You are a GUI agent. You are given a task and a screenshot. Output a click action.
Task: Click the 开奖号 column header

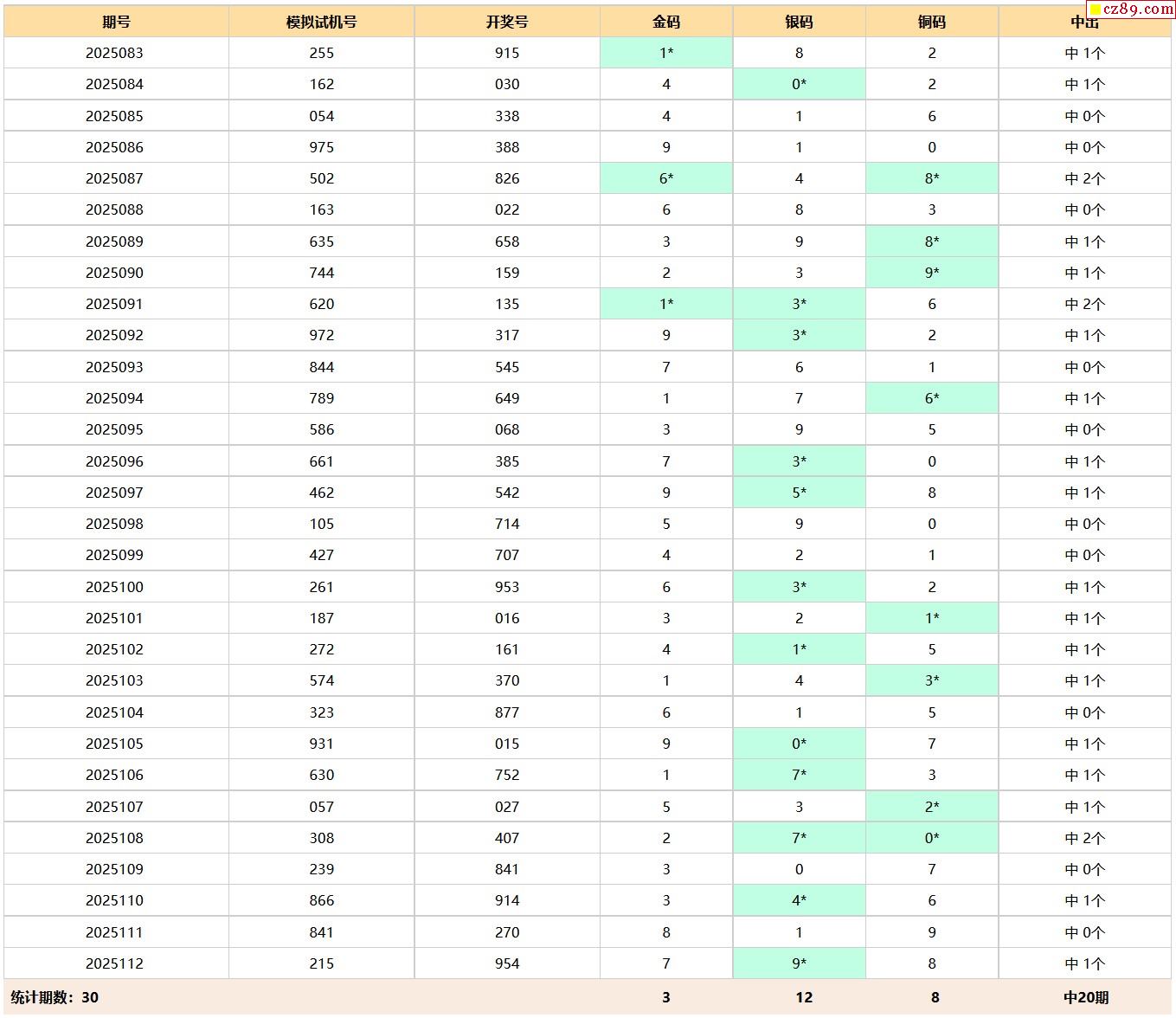tap(507, 22)
